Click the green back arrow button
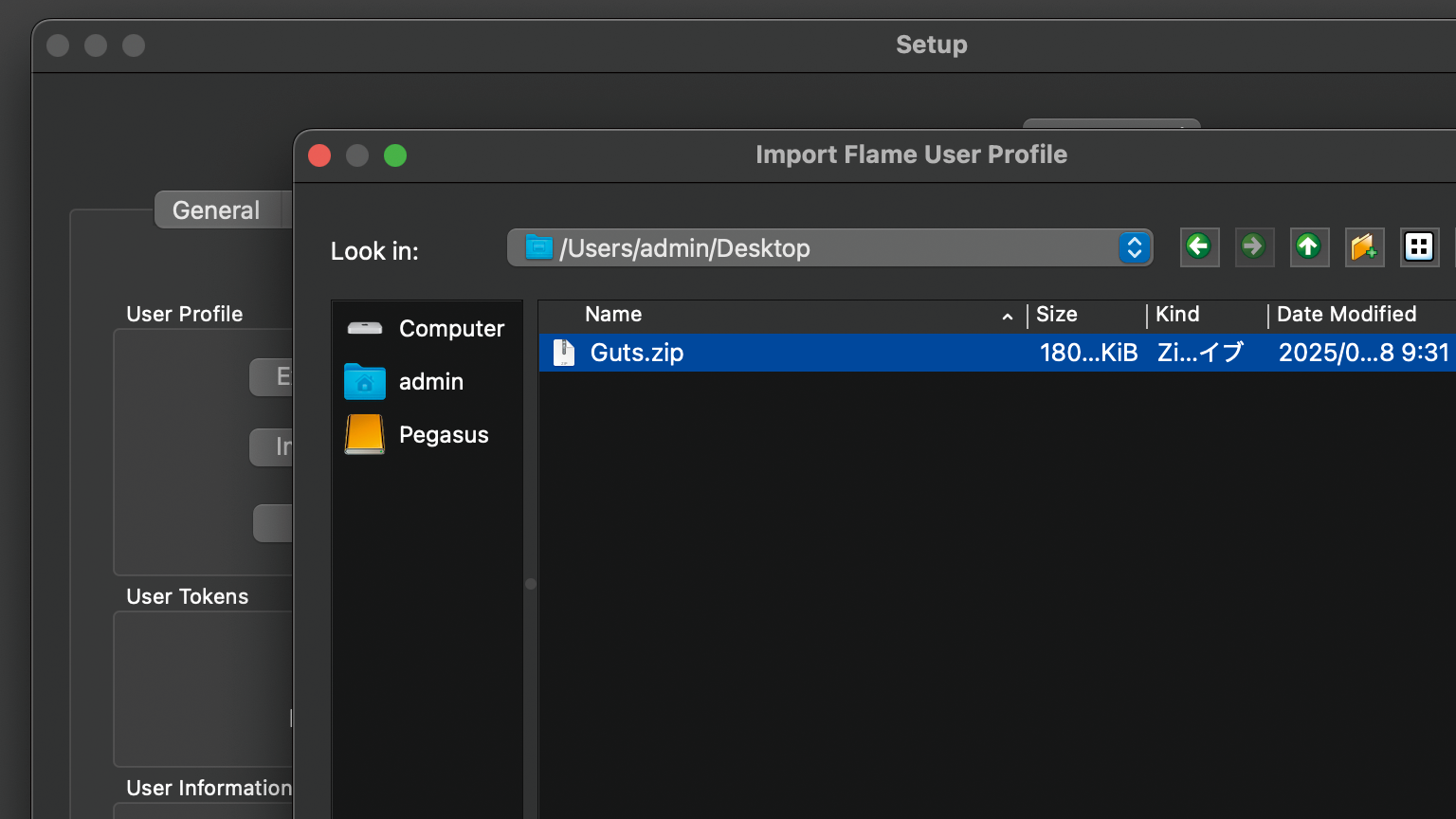 1199,247
